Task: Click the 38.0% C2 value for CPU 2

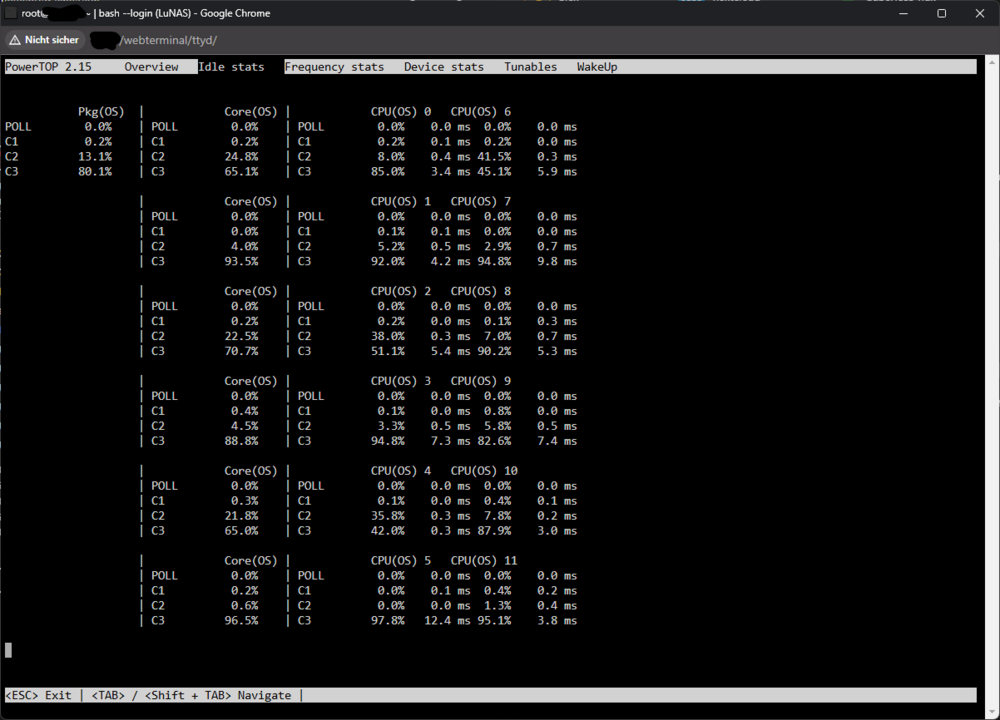Action: [x=388, y=336]
